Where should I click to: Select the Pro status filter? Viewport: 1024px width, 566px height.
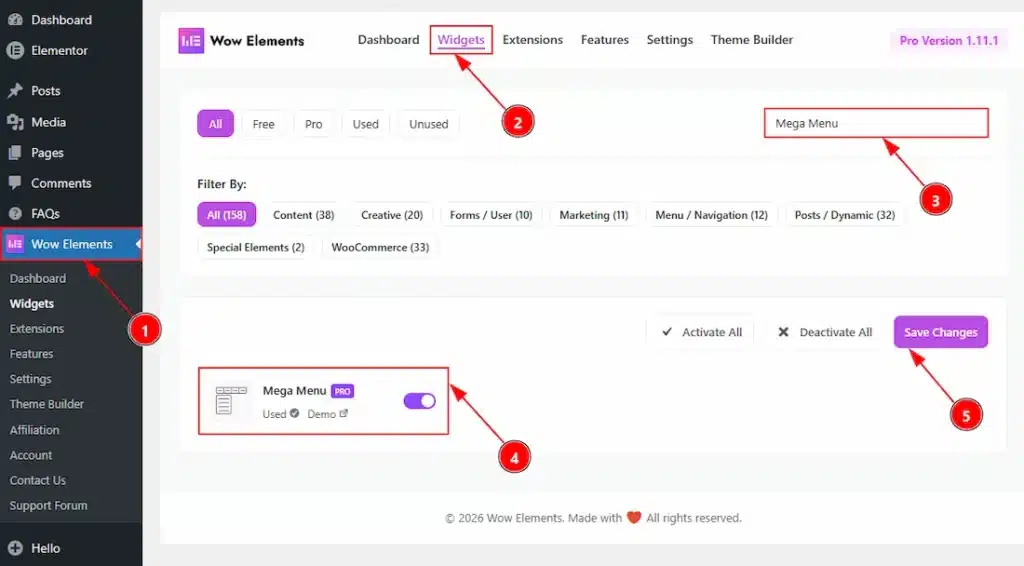pyautogui.click(x=313, y=124)
